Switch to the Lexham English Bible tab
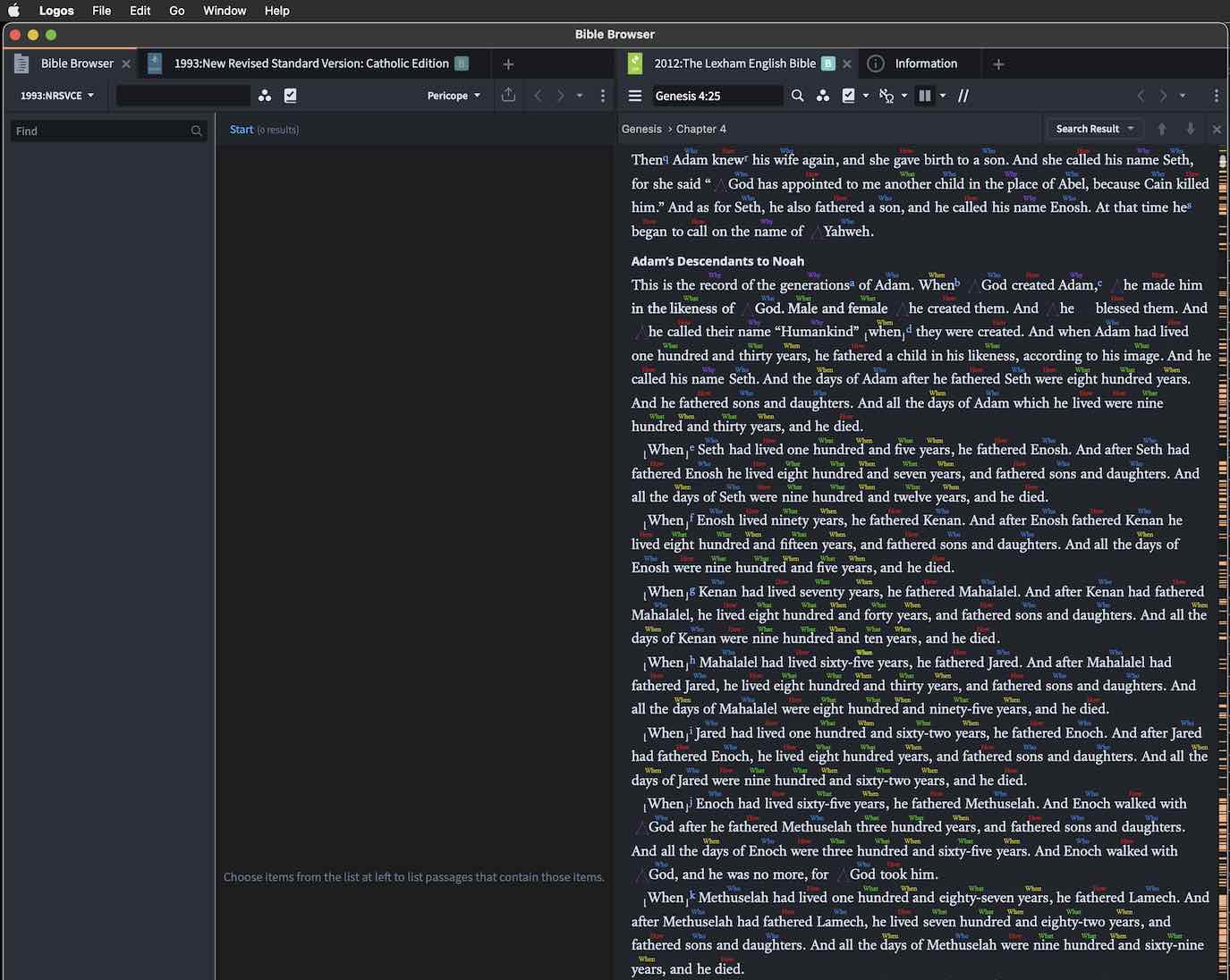1230x980 pixels. 734,63
